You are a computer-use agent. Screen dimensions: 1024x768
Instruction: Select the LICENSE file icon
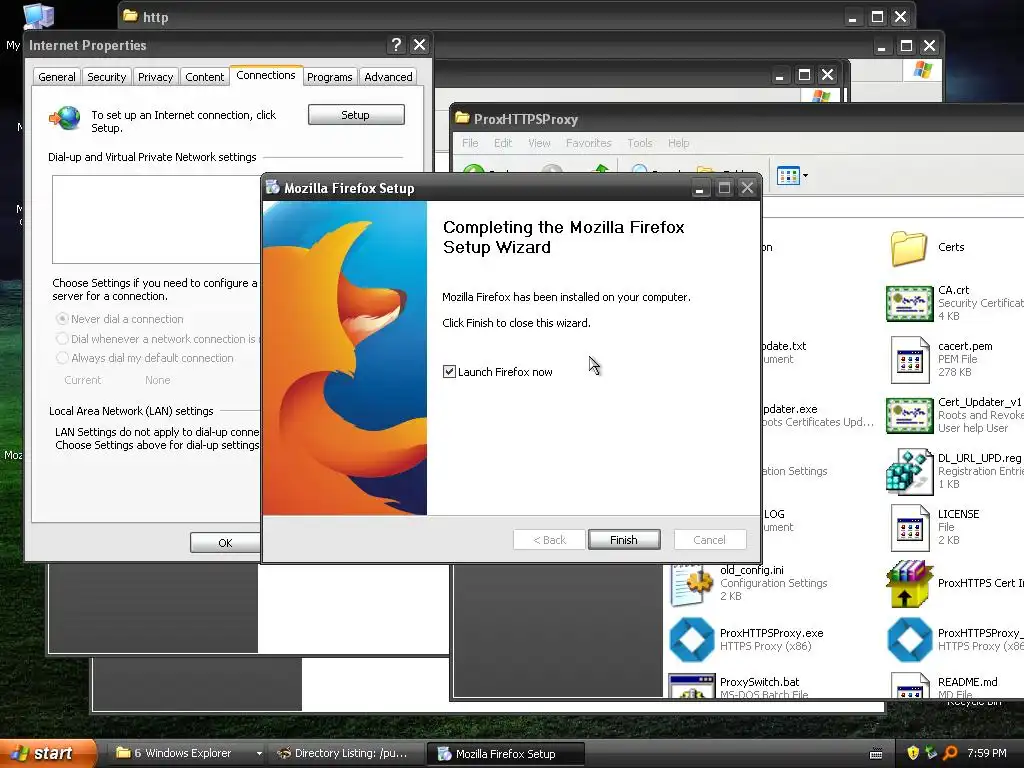910,528
